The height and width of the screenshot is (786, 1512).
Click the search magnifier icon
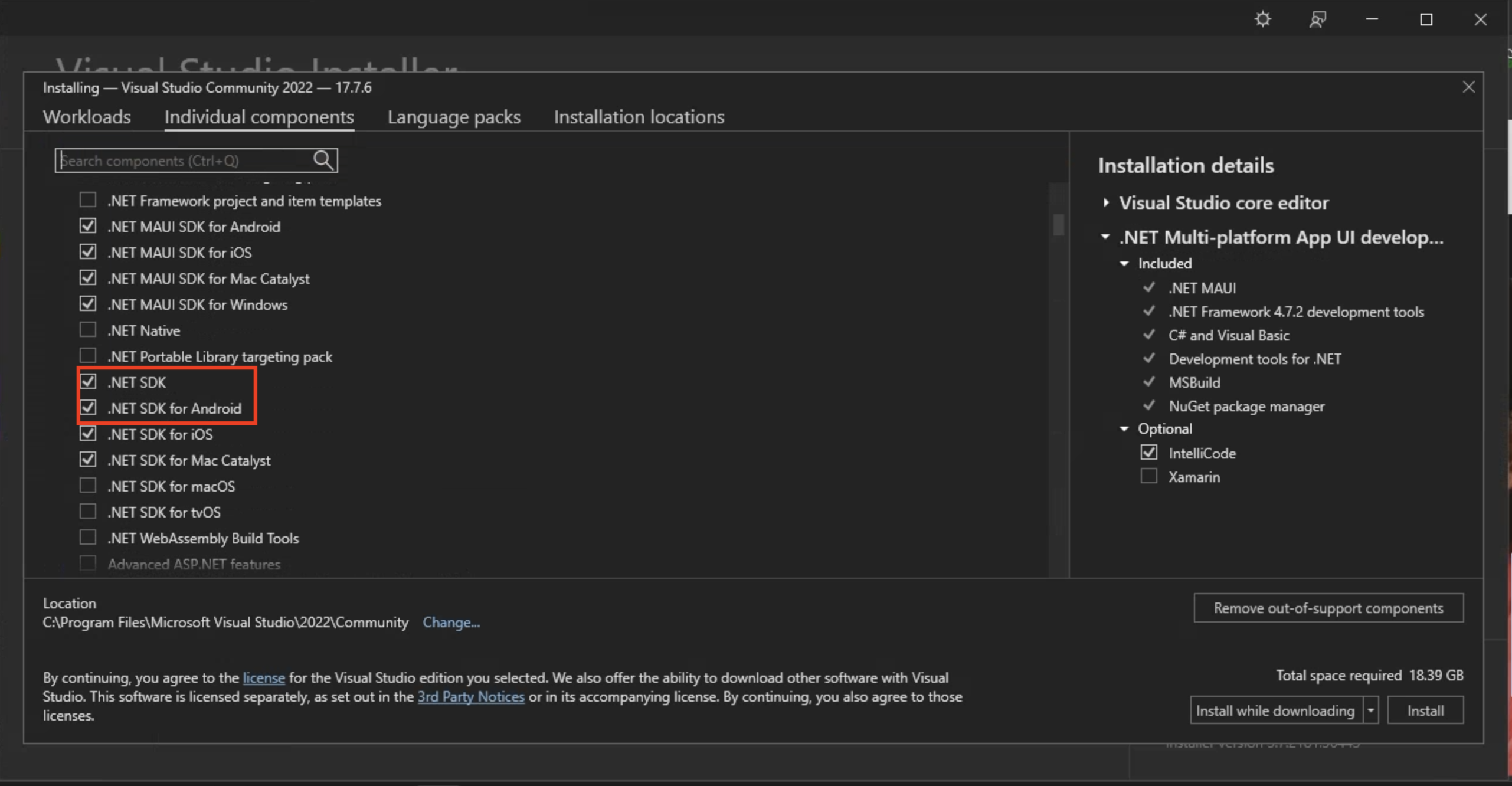point(323,160)
